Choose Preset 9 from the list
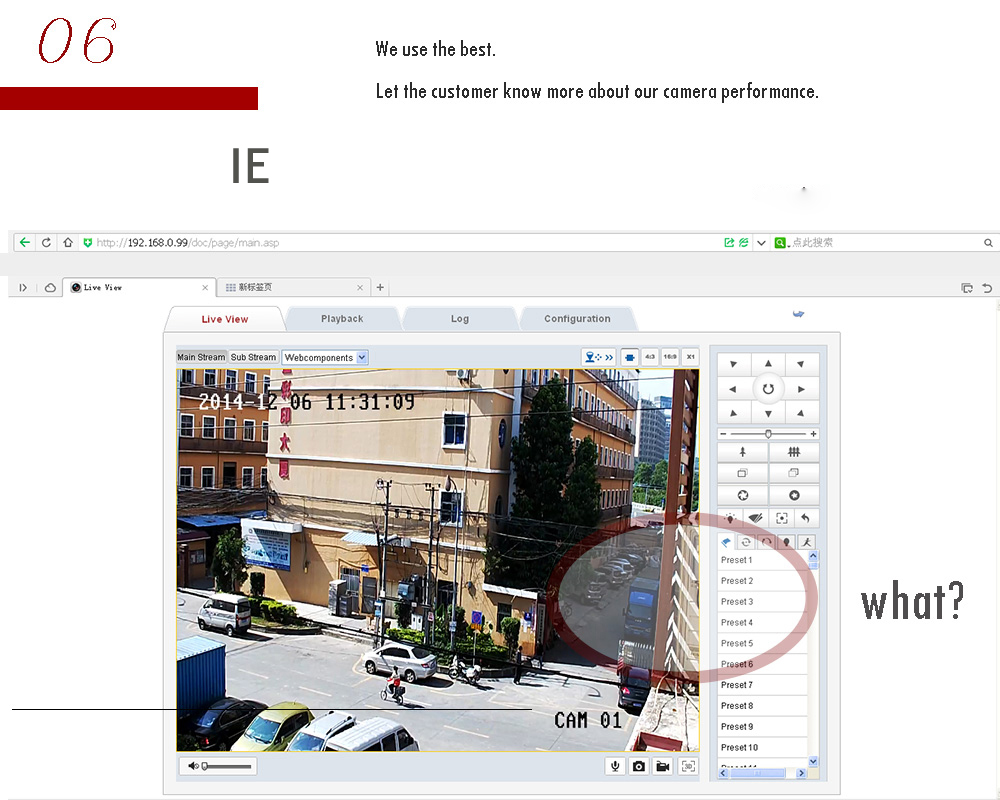The image size is (1000, 800). tap(737, 727)
